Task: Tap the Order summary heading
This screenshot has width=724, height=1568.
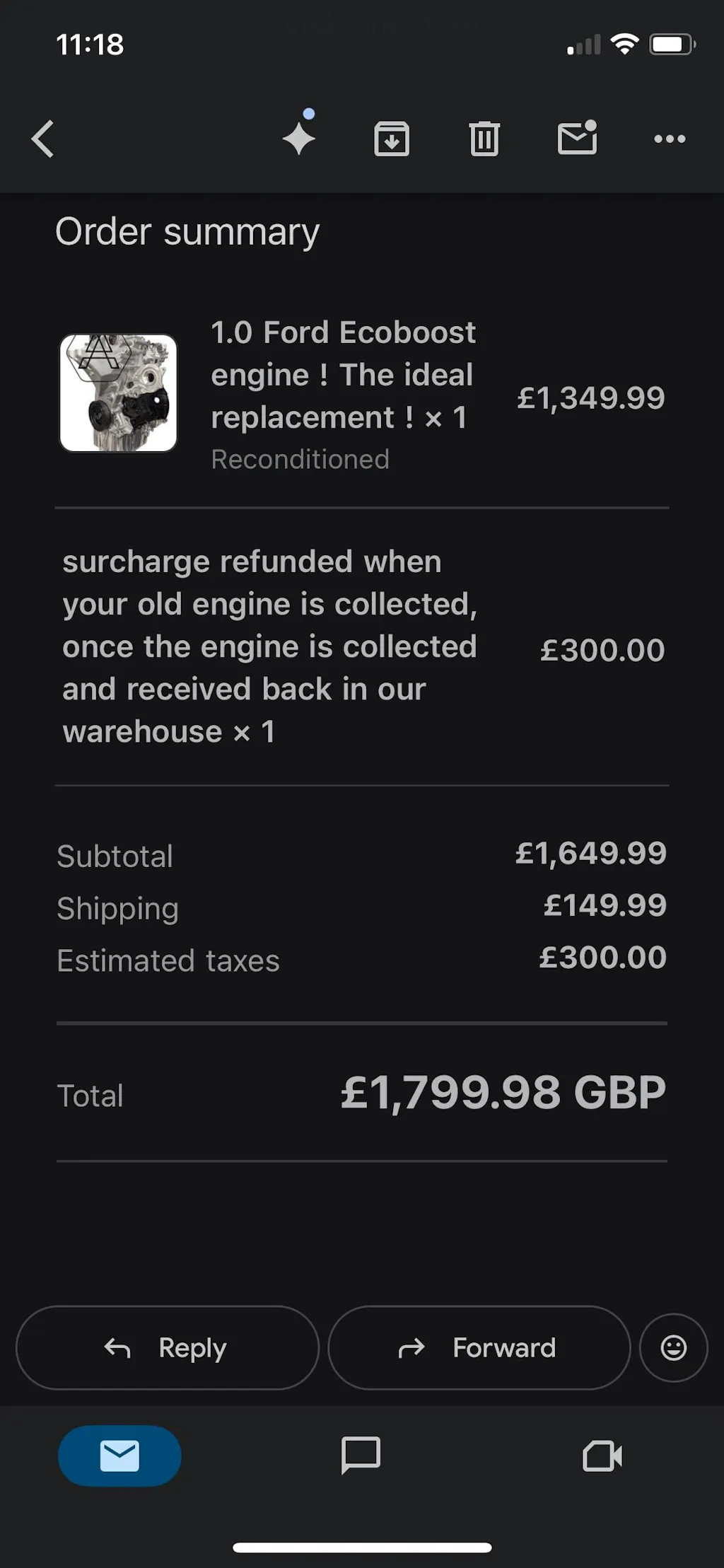Action: [x=187, y=232]
